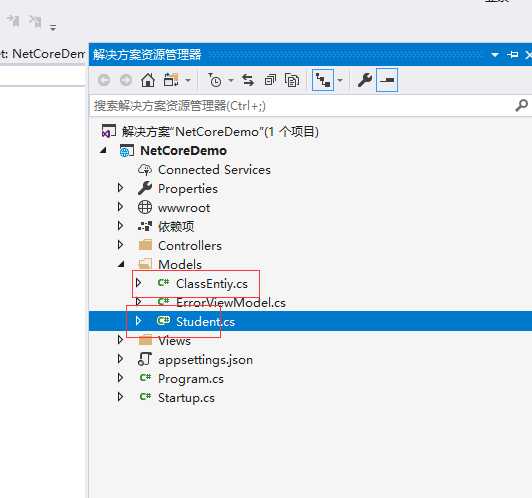
Task: Click the Solution Explorer search field
Action: point(302,106)
